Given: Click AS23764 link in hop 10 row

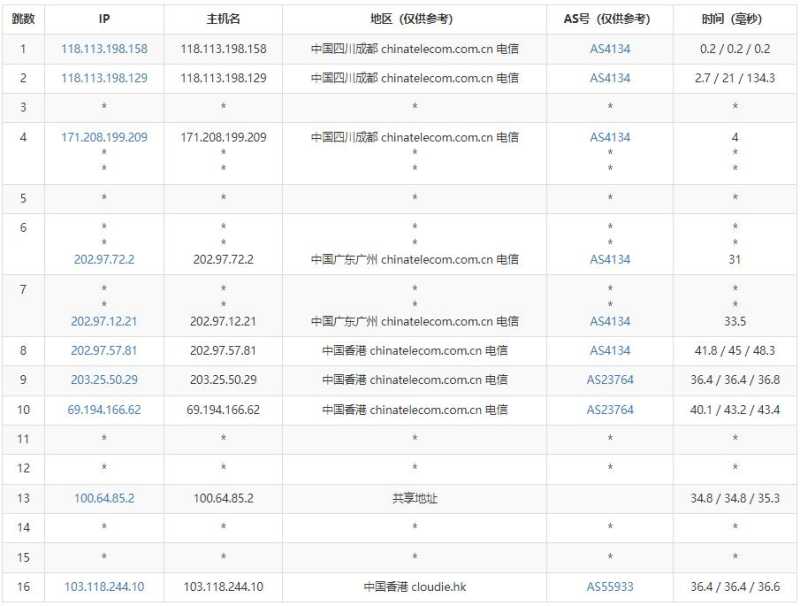Looking at the screenshot, I should (x=610, y=410).
